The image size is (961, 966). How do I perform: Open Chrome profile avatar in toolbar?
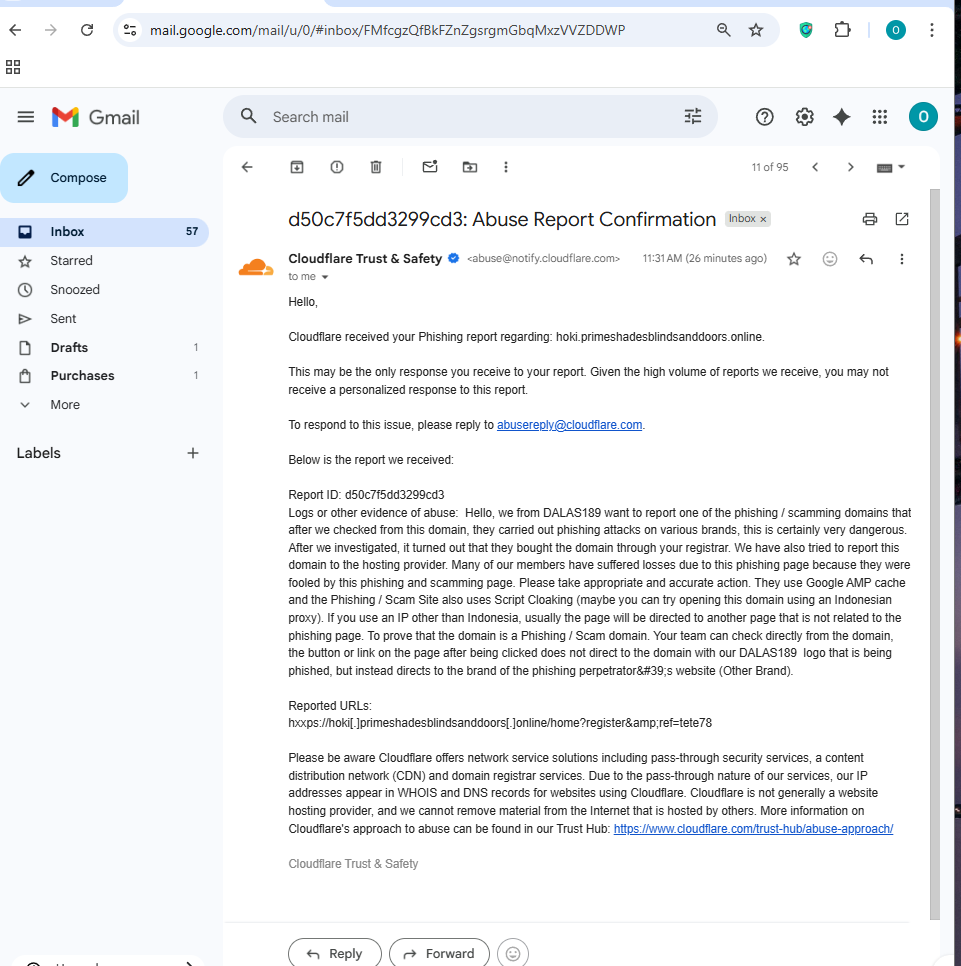895,30
